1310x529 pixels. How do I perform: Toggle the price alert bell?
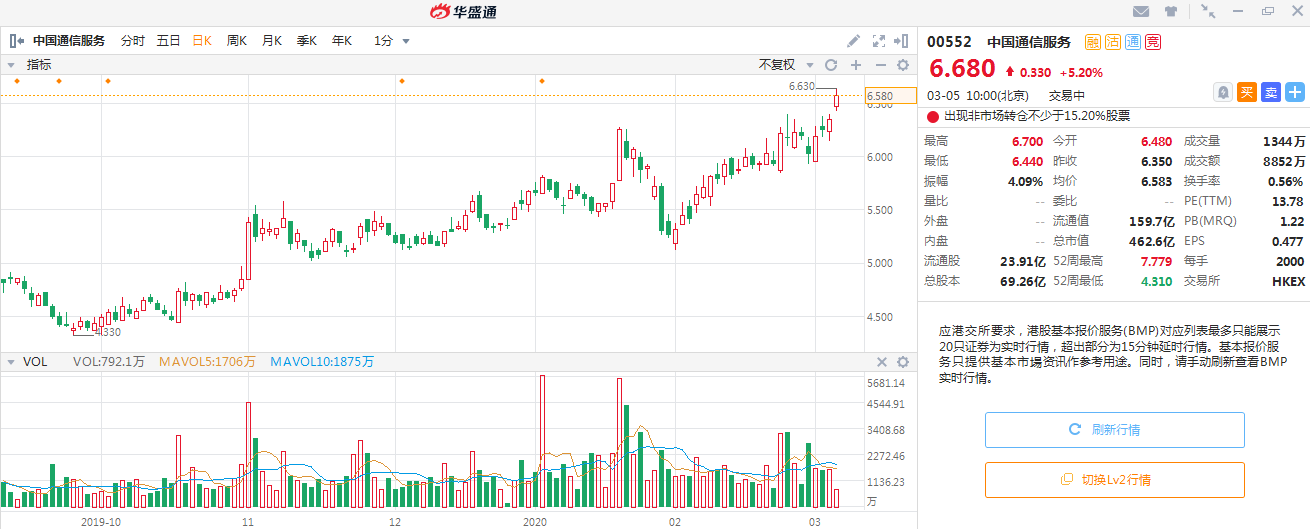[x=1222, y=92]
